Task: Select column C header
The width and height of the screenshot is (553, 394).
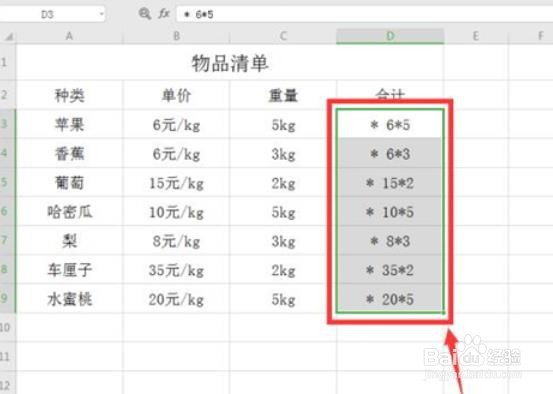Action: [x=283, y=36]
